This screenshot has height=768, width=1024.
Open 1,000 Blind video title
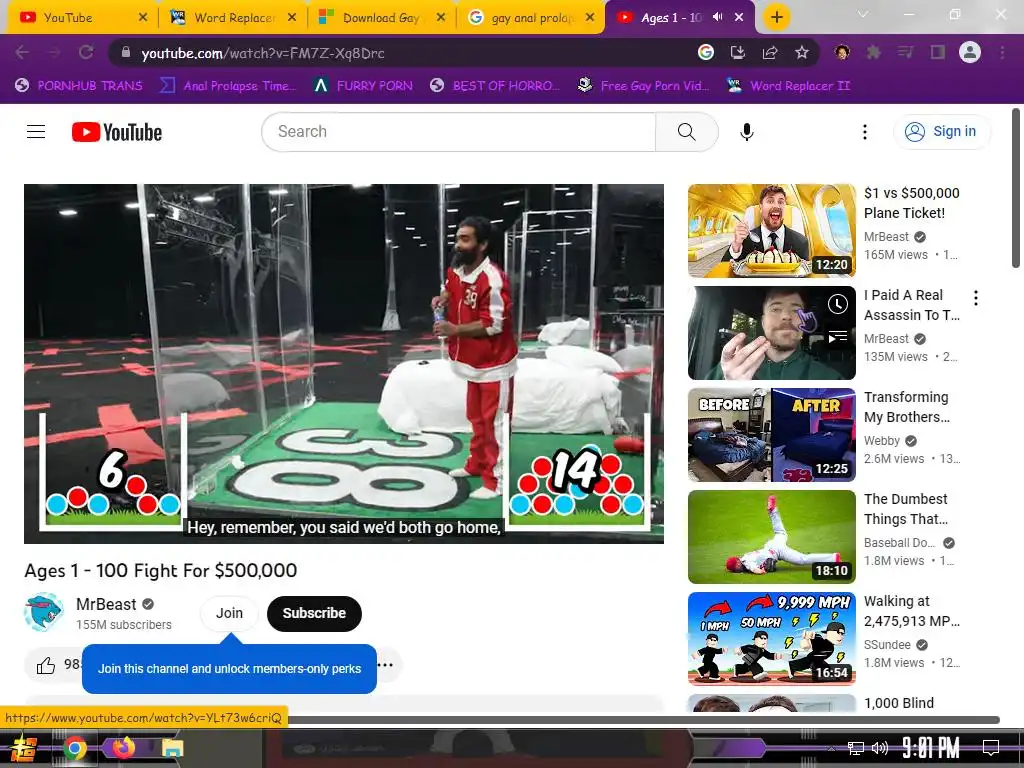899,703
